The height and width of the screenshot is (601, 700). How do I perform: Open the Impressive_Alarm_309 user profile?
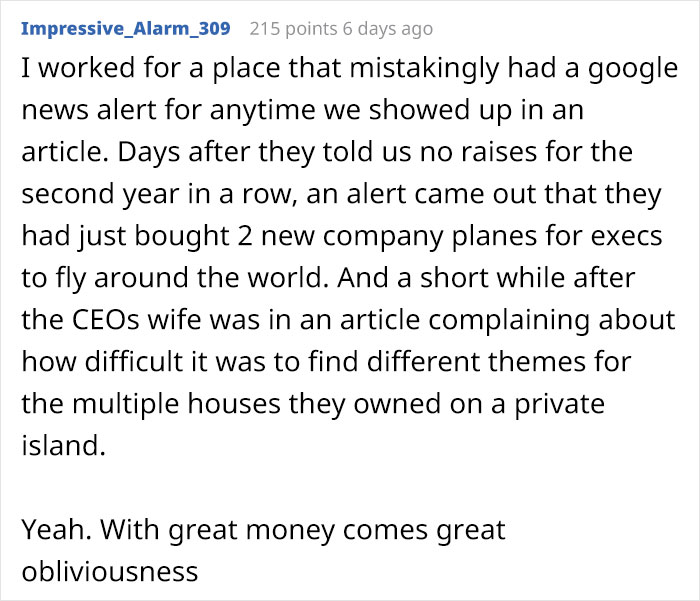tap(125, 28)
